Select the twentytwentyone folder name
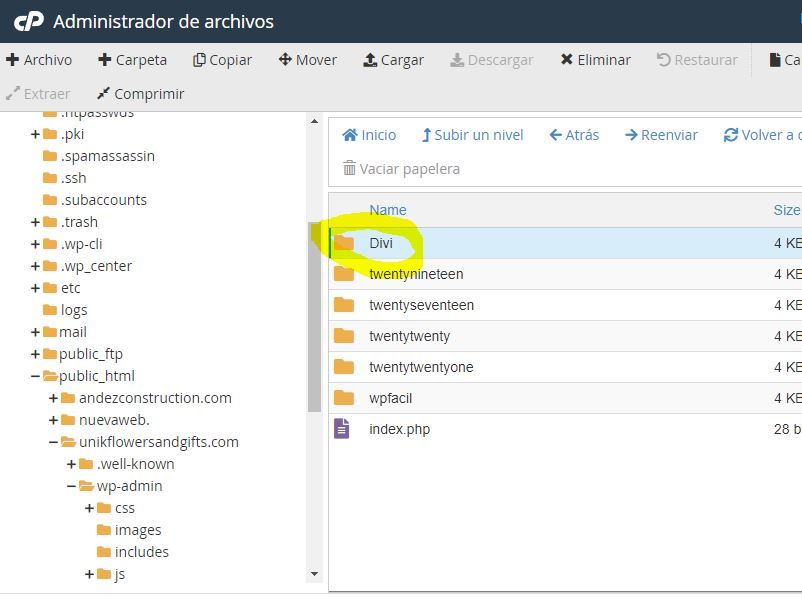 pyautogui.click(x=421, y=367)
